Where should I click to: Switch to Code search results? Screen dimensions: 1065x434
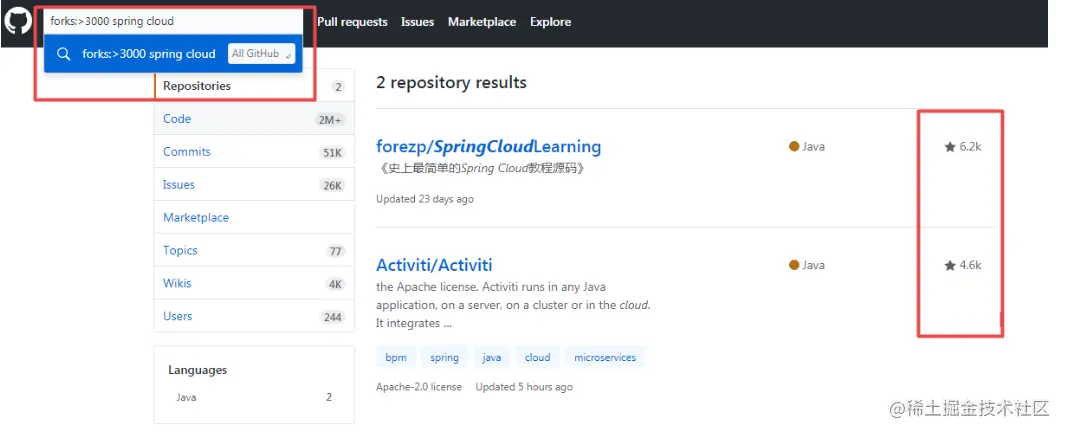(x=254, y=119)
